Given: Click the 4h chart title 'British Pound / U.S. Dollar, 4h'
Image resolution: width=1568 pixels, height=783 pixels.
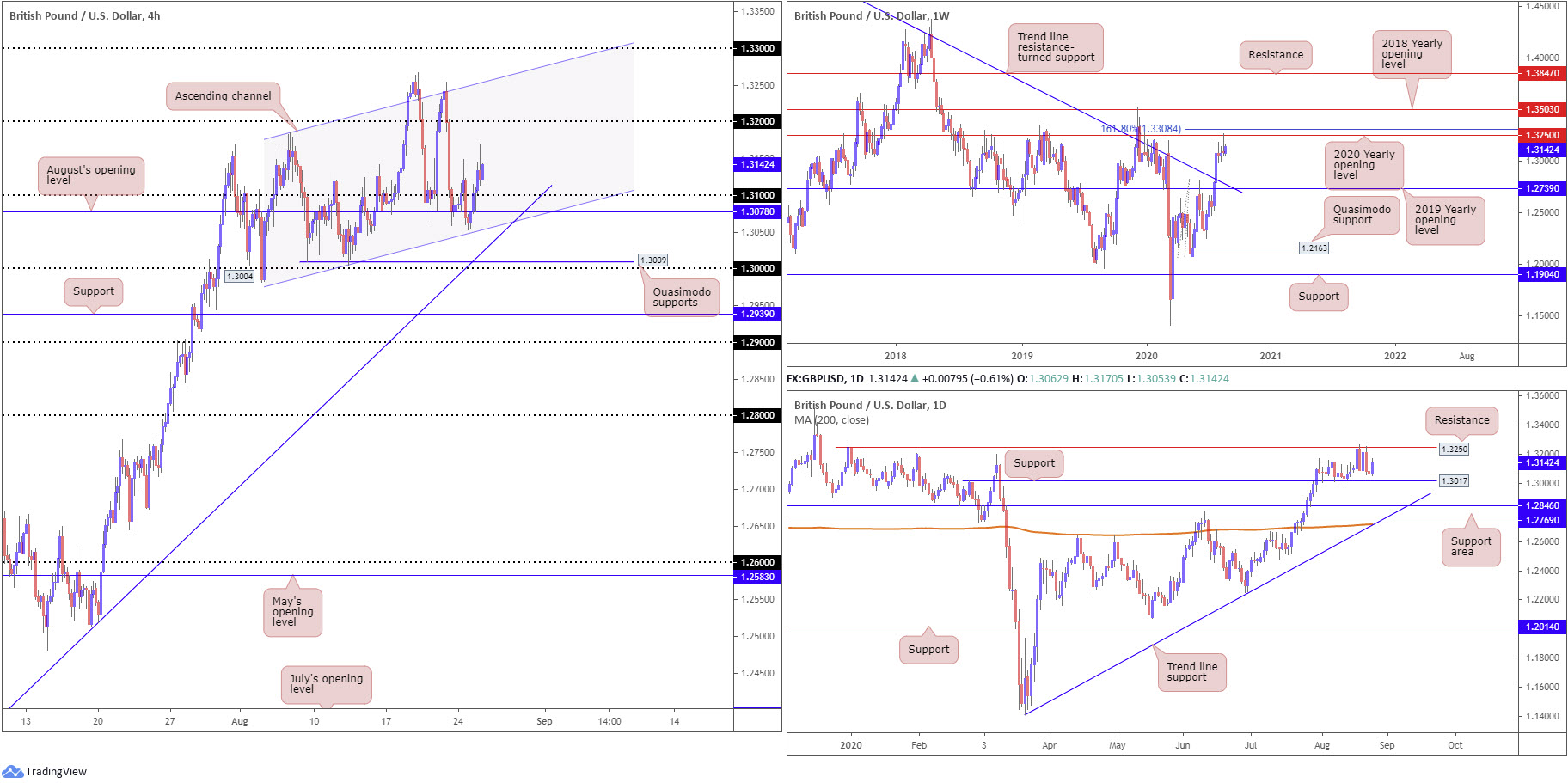Looking at the screenshot, I should 84,15.
